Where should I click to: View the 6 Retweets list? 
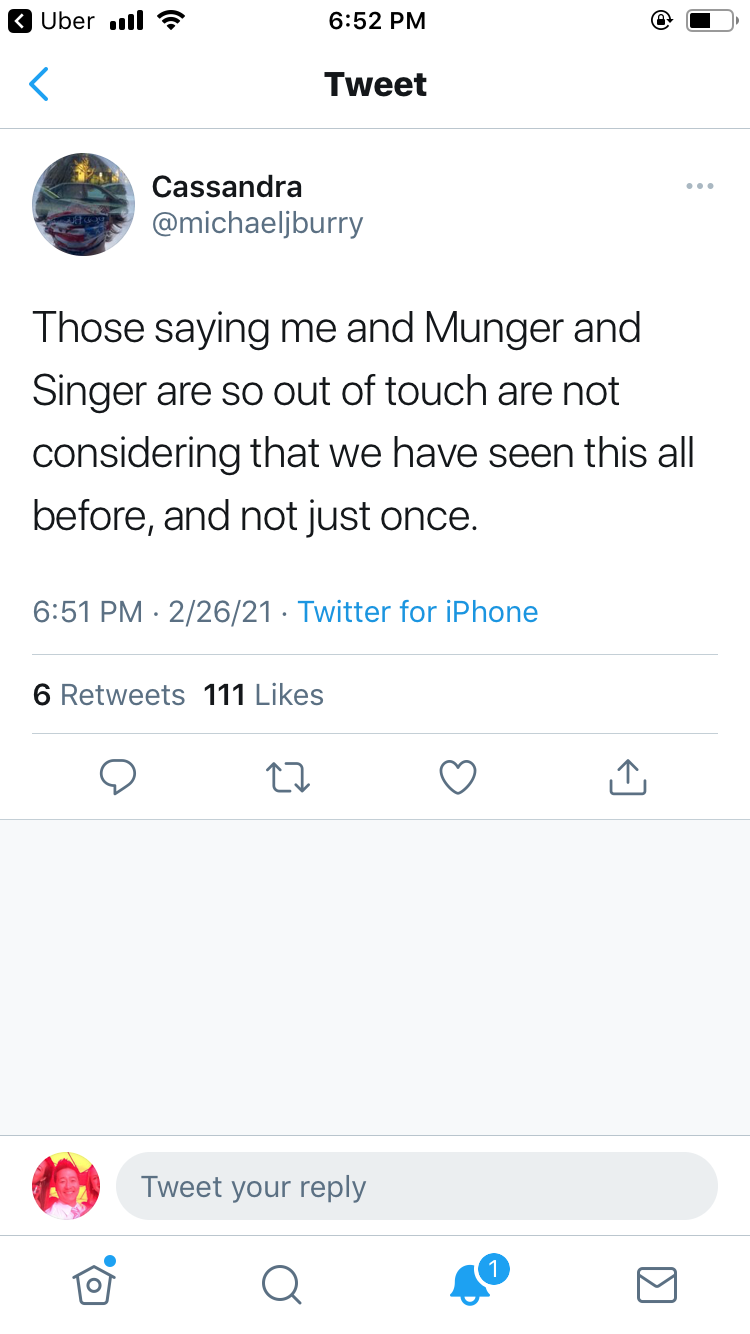[x=109, y=695]
